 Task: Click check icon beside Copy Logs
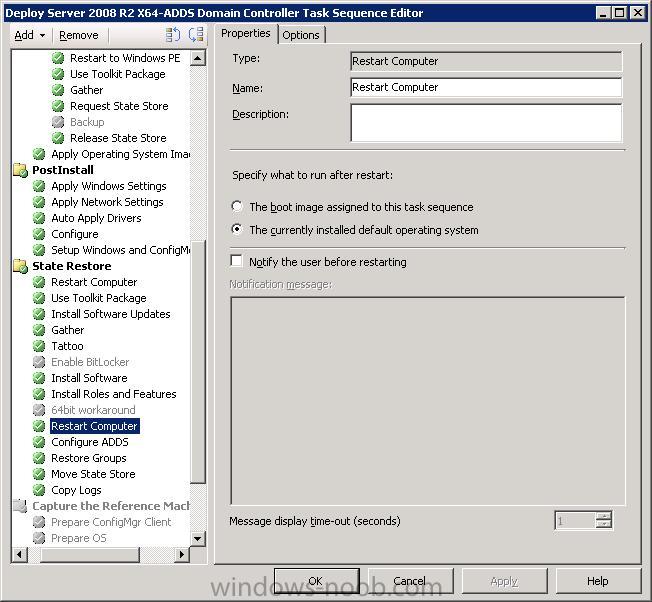(x=39, y=490)
